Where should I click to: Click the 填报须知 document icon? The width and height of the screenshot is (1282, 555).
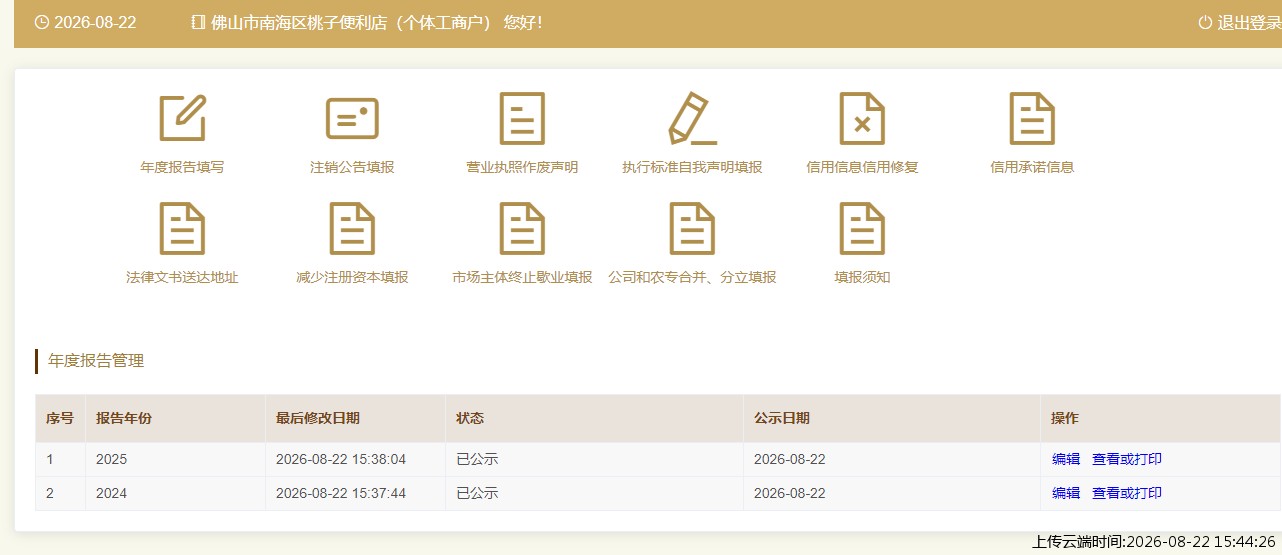coord(862,228)
